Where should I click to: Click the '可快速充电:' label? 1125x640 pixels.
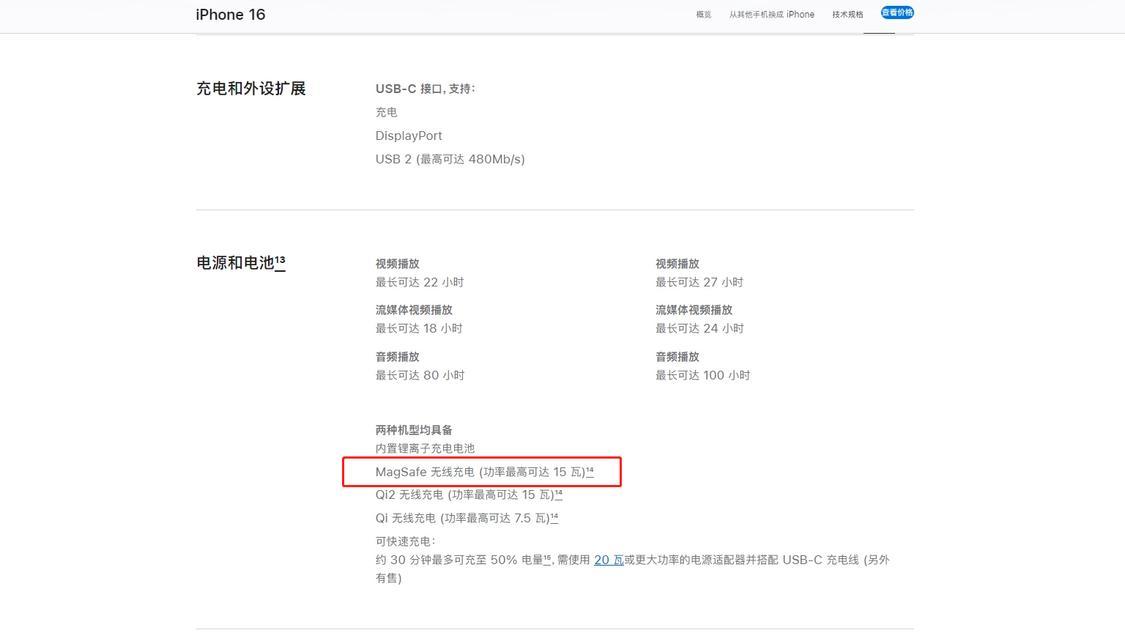[405, 541]
